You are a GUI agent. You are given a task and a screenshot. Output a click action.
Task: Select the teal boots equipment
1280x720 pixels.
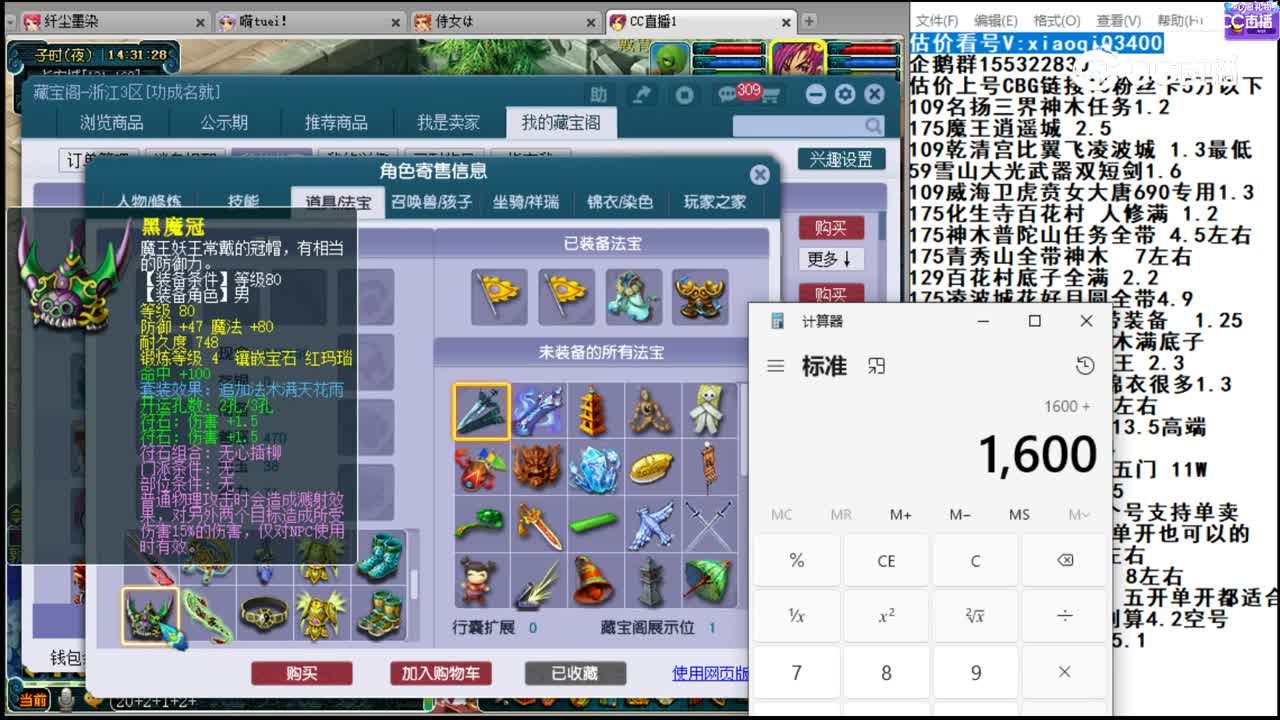tap(379, 556)
